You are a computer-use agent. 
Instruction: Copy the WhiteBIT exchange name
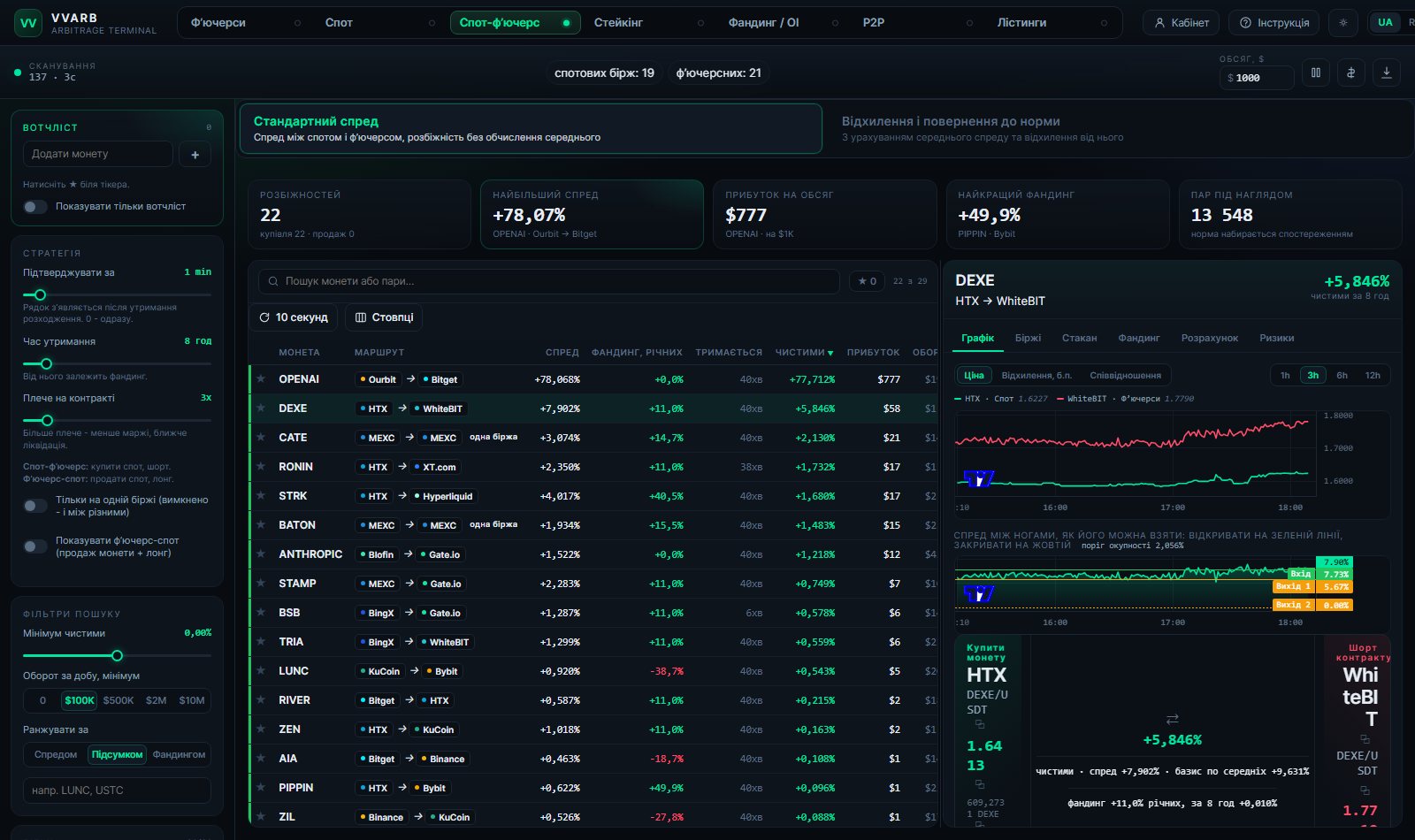(x=1365, y=739)
